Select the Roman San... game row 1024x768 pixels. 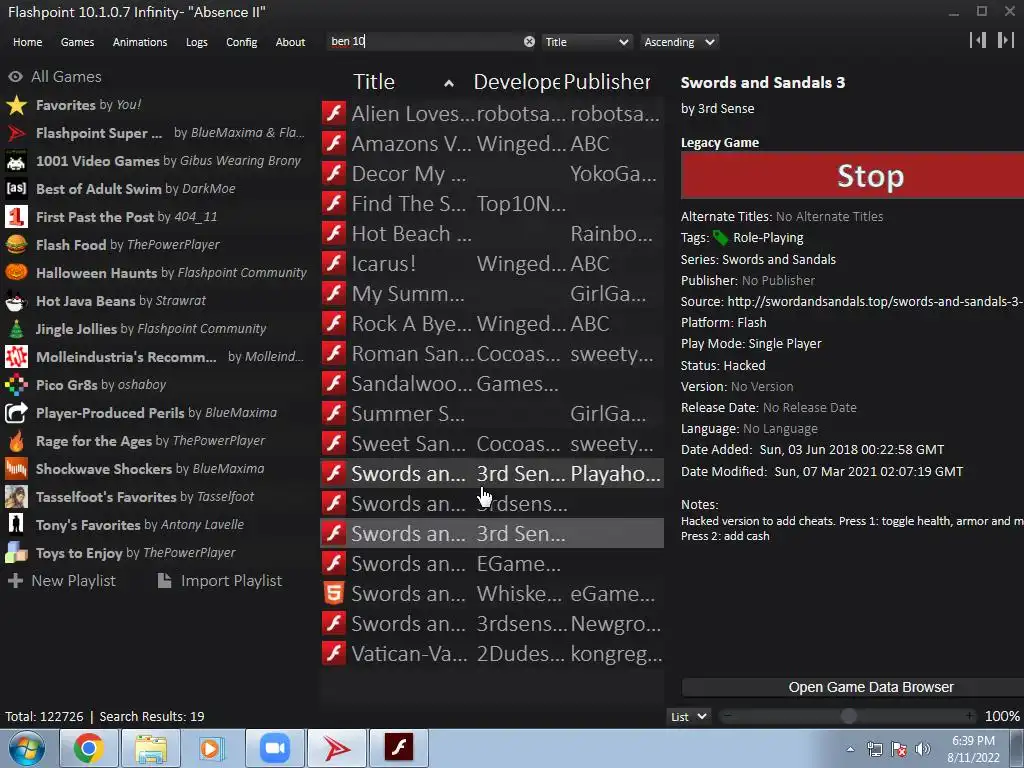coord(492,353)
